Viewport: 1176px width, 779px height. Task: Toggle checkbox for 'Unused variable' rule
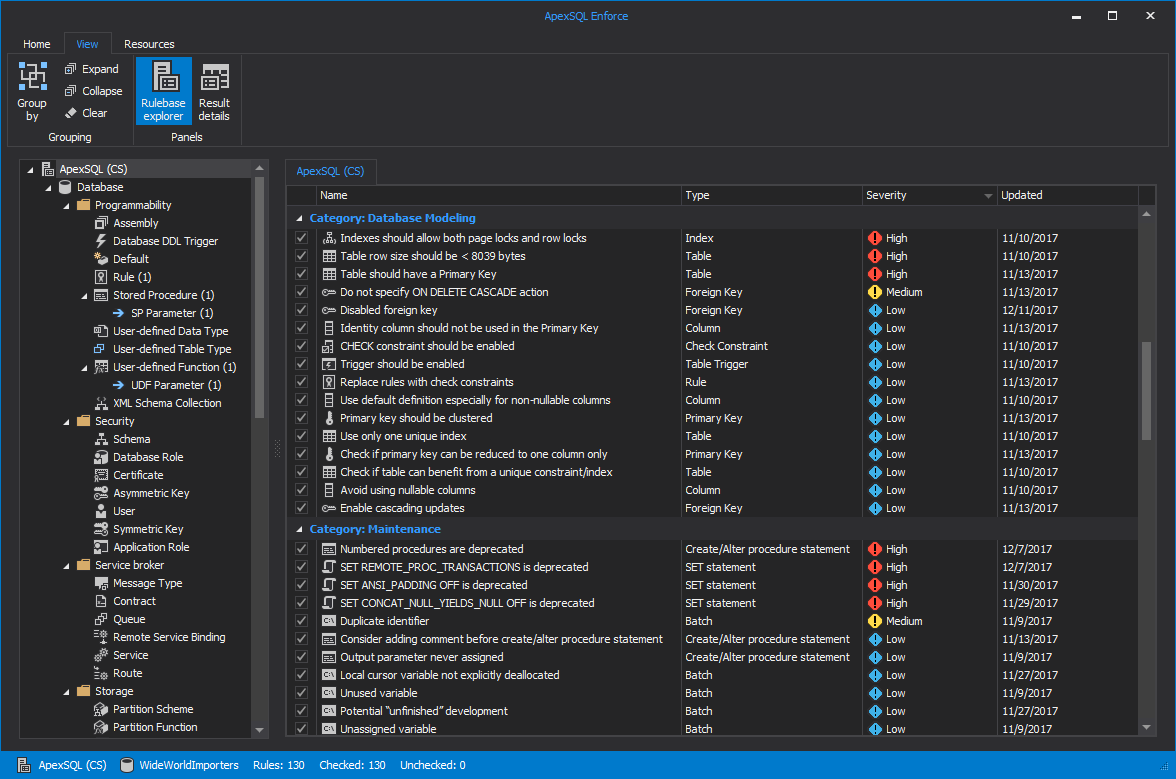pyautogui.click(x=302, y=693)
